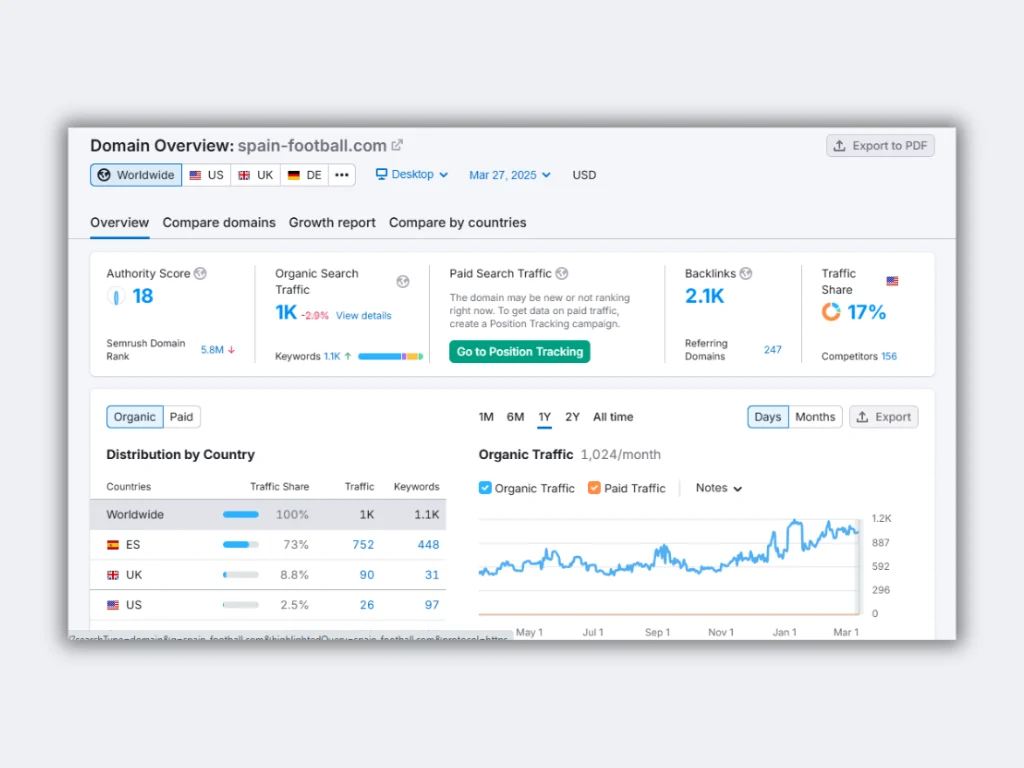The height and width of the screenshot is (768, 1024).
Task: Set chart granularity to Days
Action: point(767,417)
